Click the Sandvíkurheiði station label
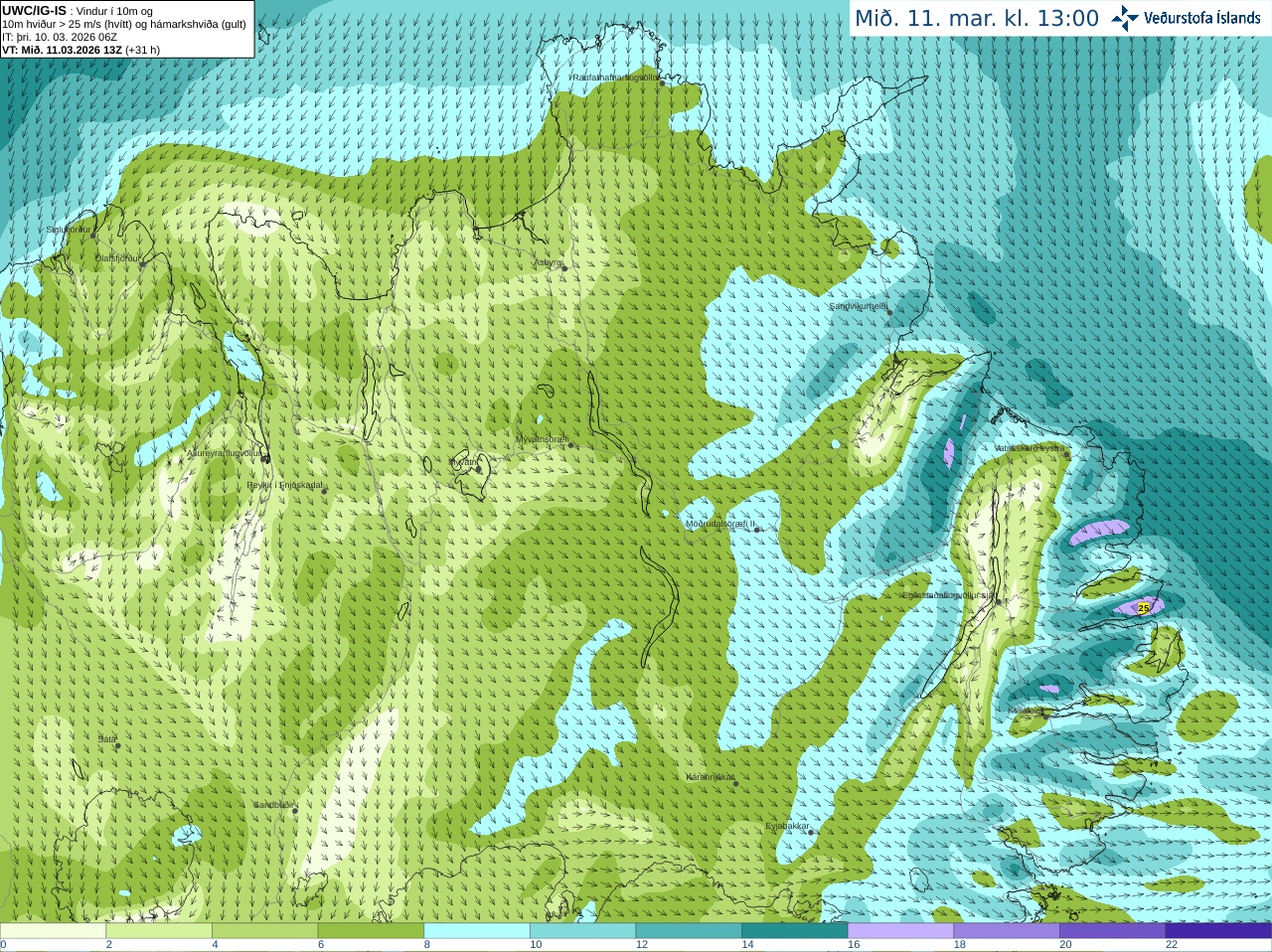 pos(859,306)
